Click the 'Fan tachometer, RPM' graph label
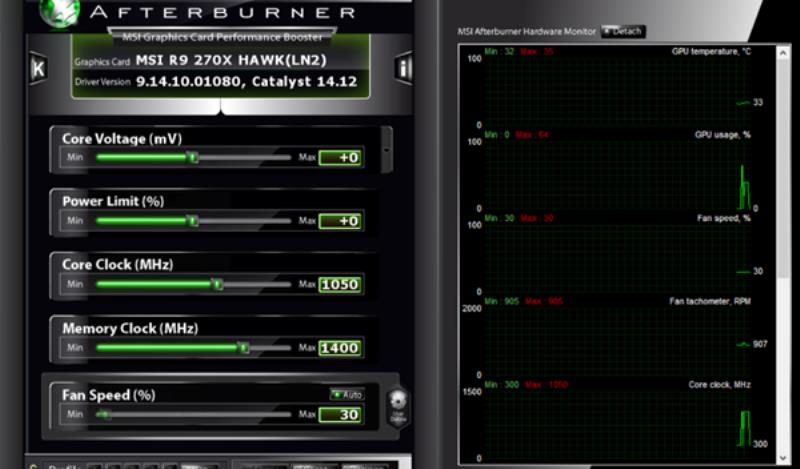Image resolution: width=800 pixels, height=469 pixels. click(710, 301)
